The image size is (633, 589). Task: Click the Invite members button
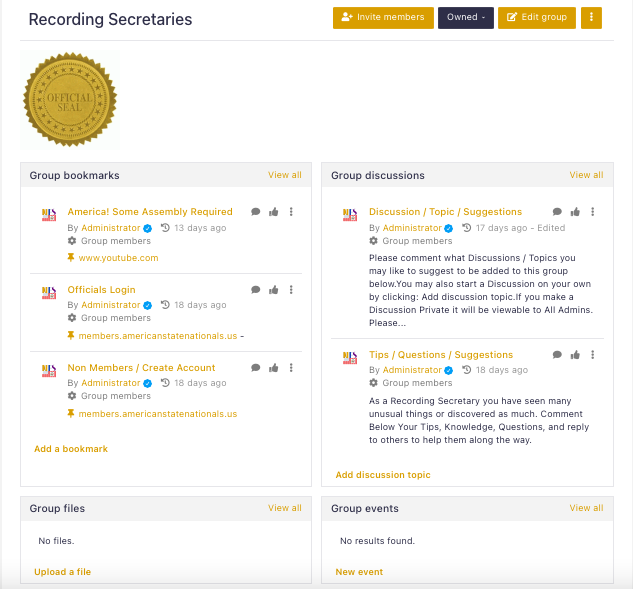[x=383, y=17]
